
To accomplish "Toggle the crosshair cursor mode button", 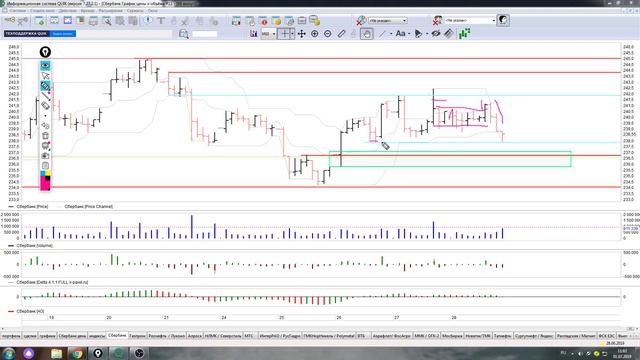I will (286, 34).
